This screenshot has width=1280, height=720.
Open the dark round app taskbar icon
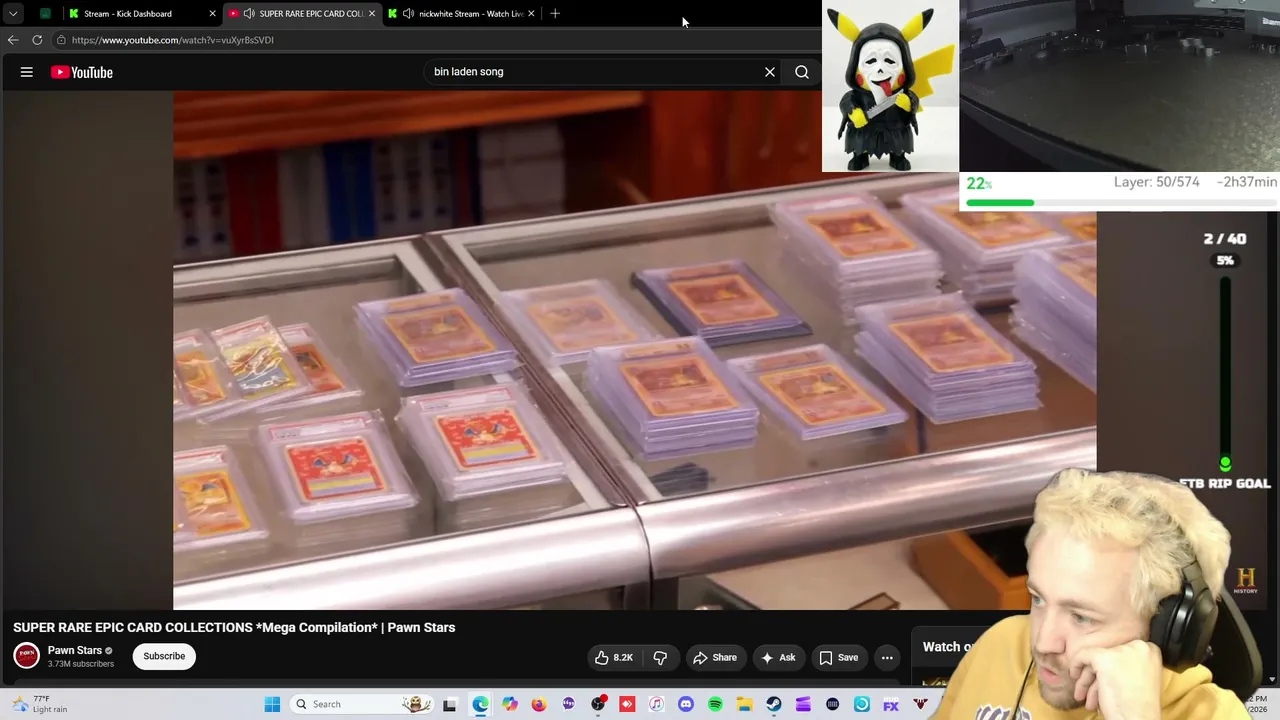[x=832, y=704]
